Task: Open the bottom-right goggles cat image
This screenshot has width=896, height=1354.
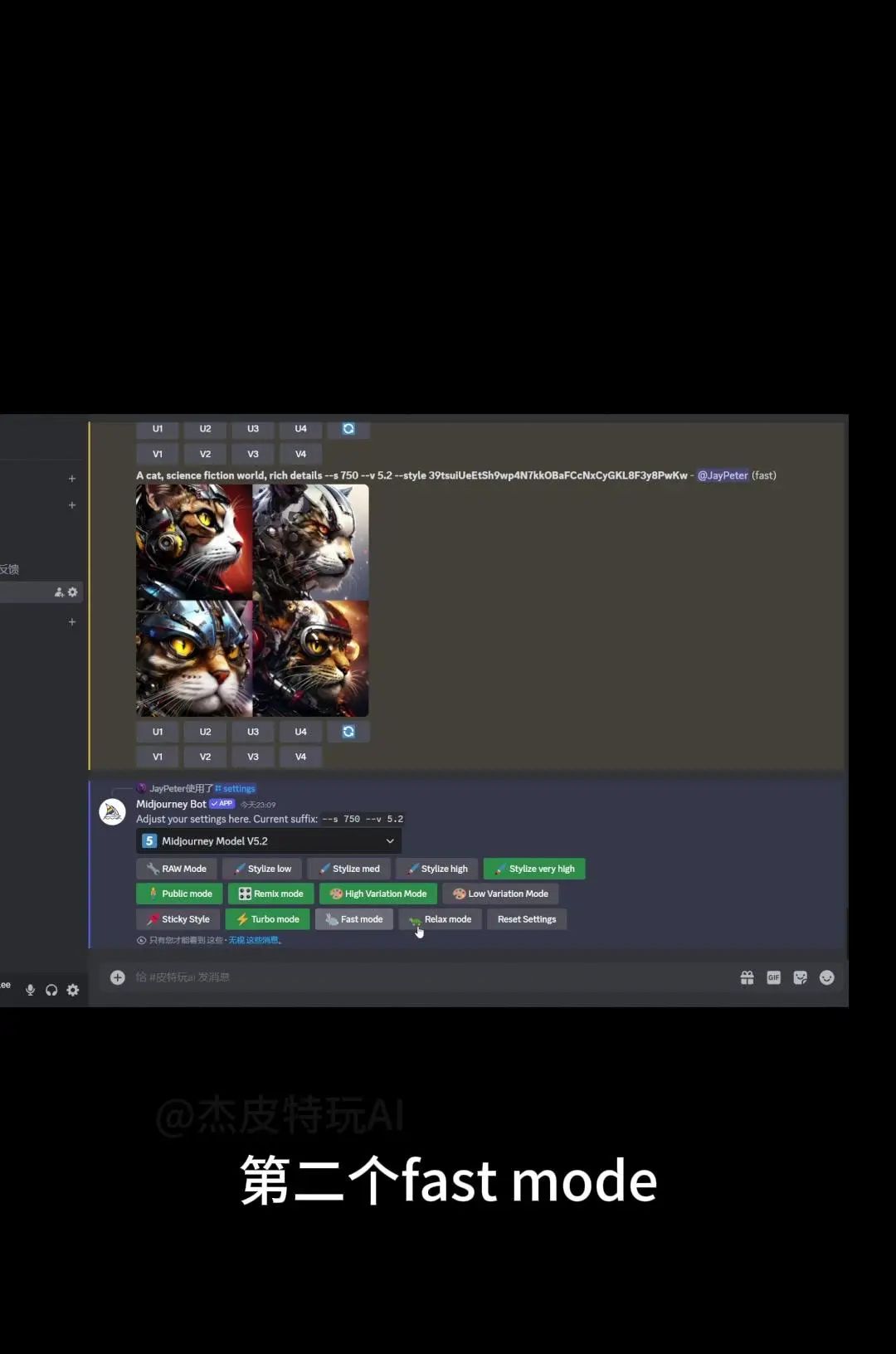Action: [311, 659]
